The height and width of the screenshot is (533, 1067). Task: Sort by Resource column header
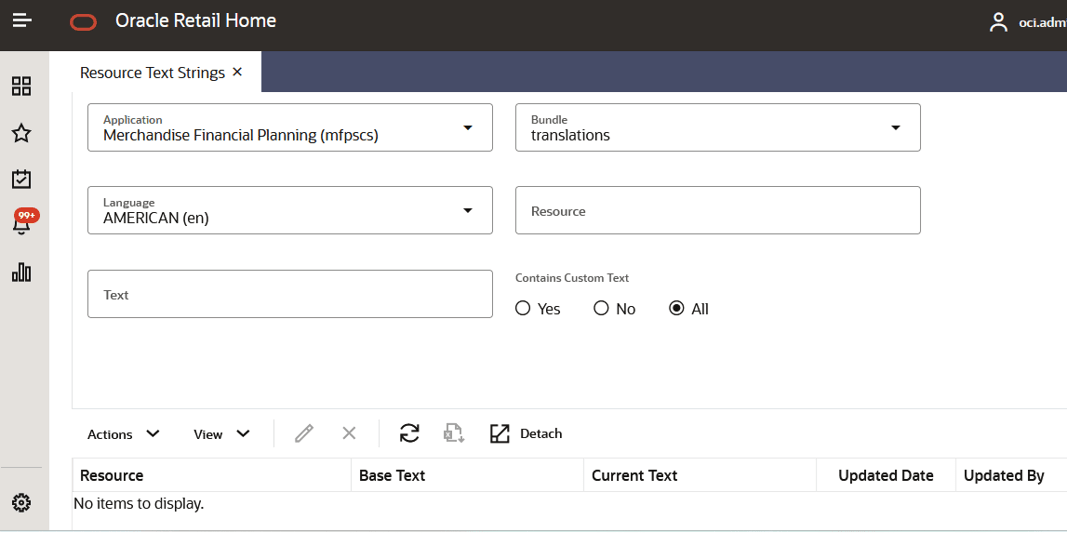(x=212, y=475)
